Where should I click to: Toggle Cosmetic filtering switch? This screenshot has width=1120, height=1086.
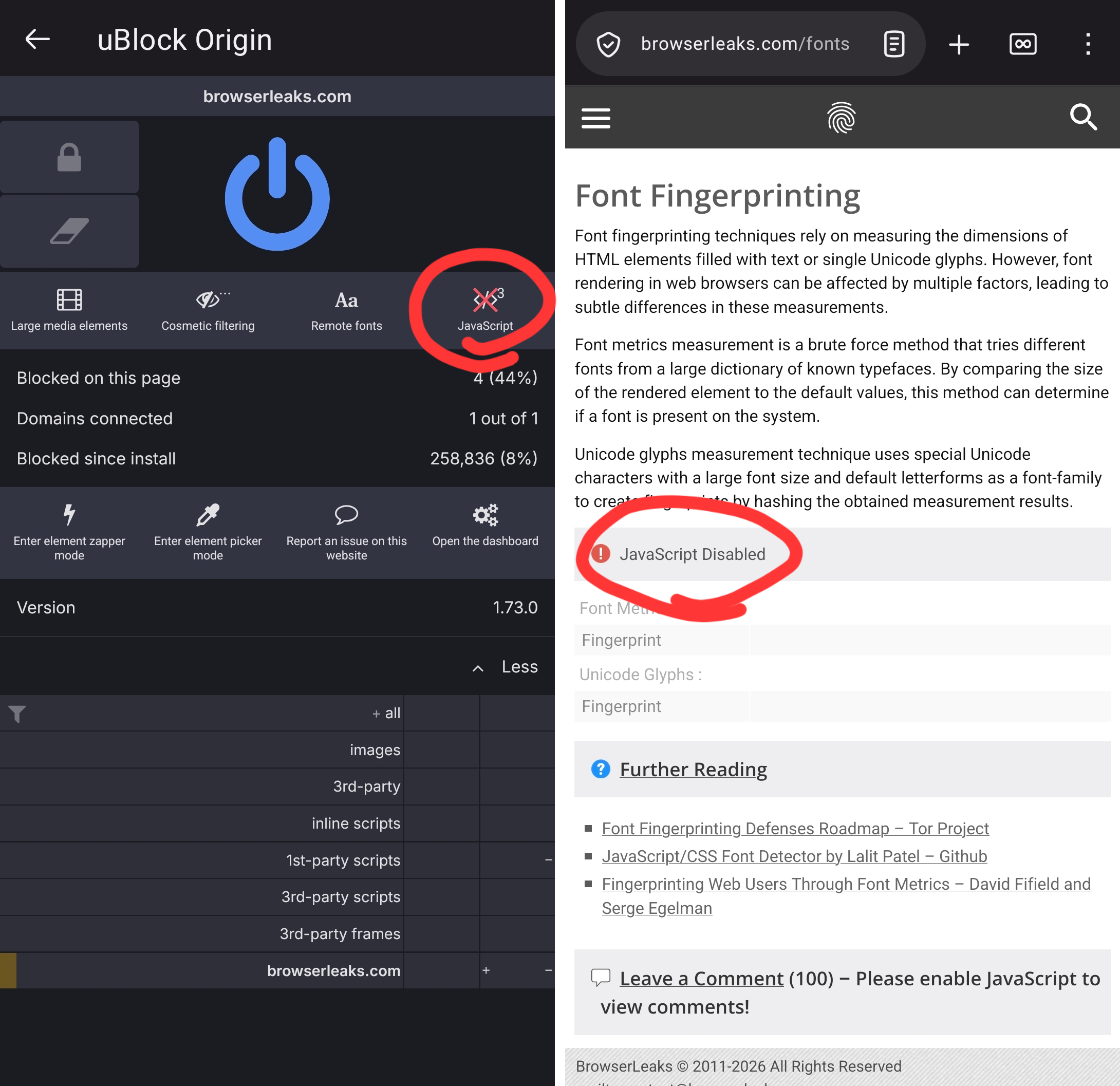208,310
